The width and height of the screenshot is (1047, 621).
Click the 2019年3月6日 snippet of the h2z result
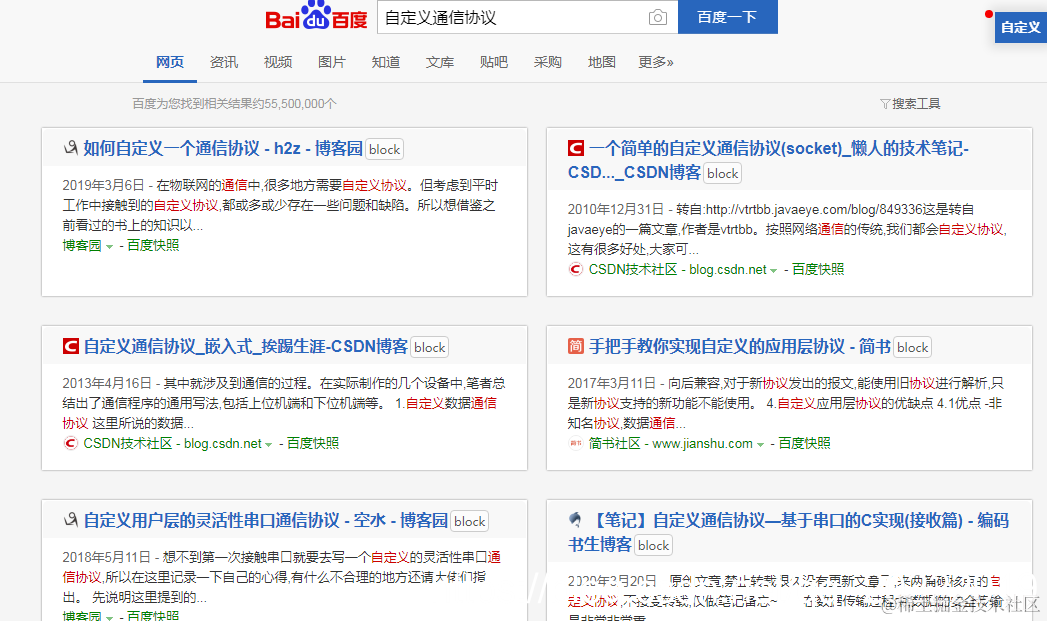(280, 205)
